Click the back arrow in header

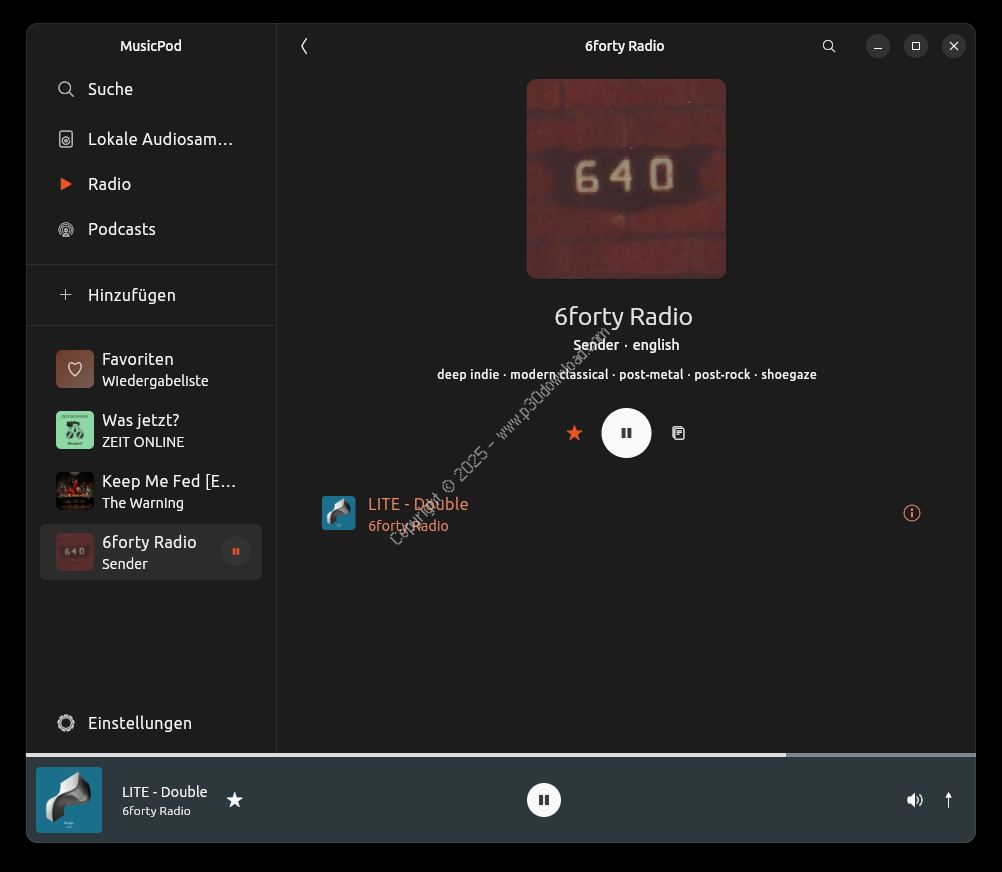click(x=304, y=46)
